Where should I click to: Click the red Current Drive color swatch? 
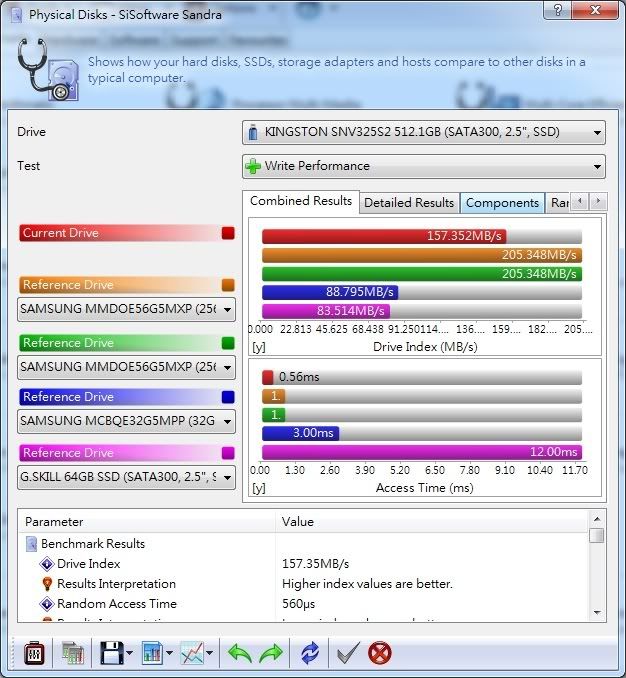228,233
